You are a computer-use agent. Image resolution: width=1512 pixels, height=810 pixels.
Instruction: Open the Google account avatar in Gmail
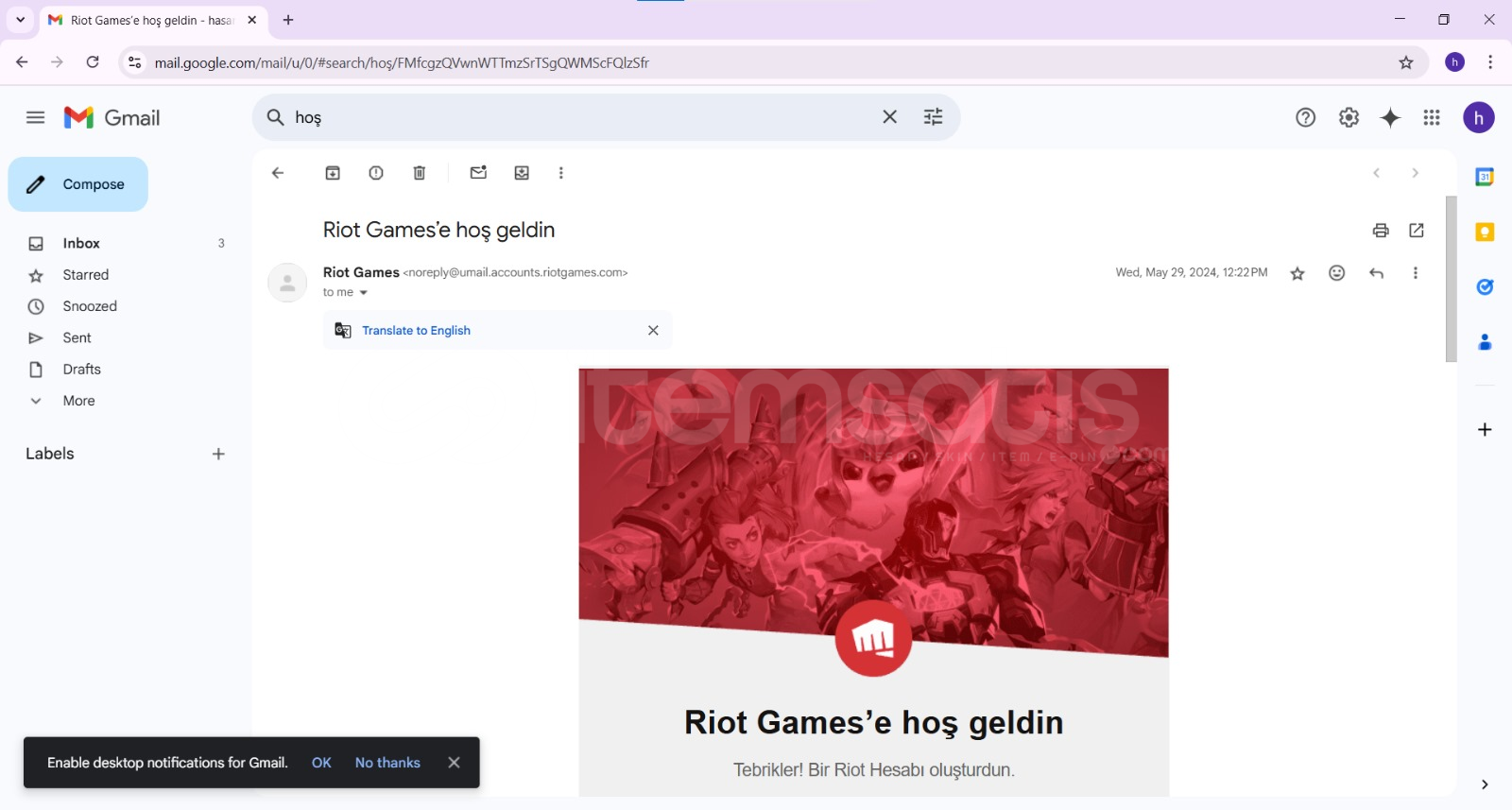click(1478, 117)
